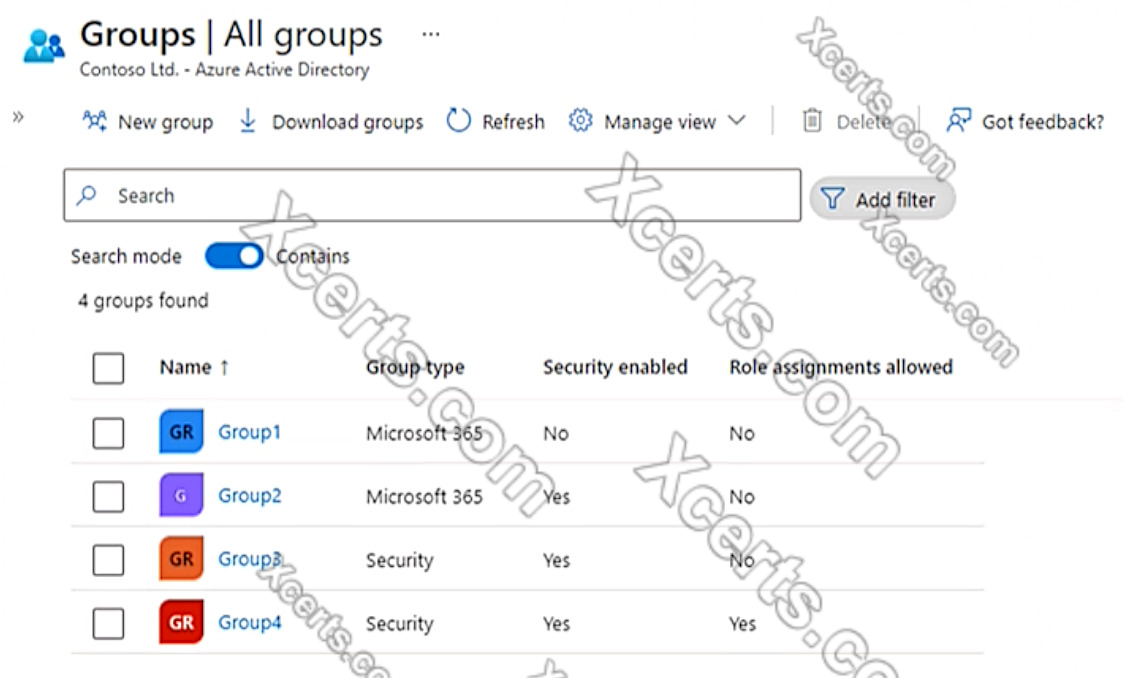1128x678 pixels.
Task: Click the Add filter button label
Action: pyautogui.click(x=896, y=199)
